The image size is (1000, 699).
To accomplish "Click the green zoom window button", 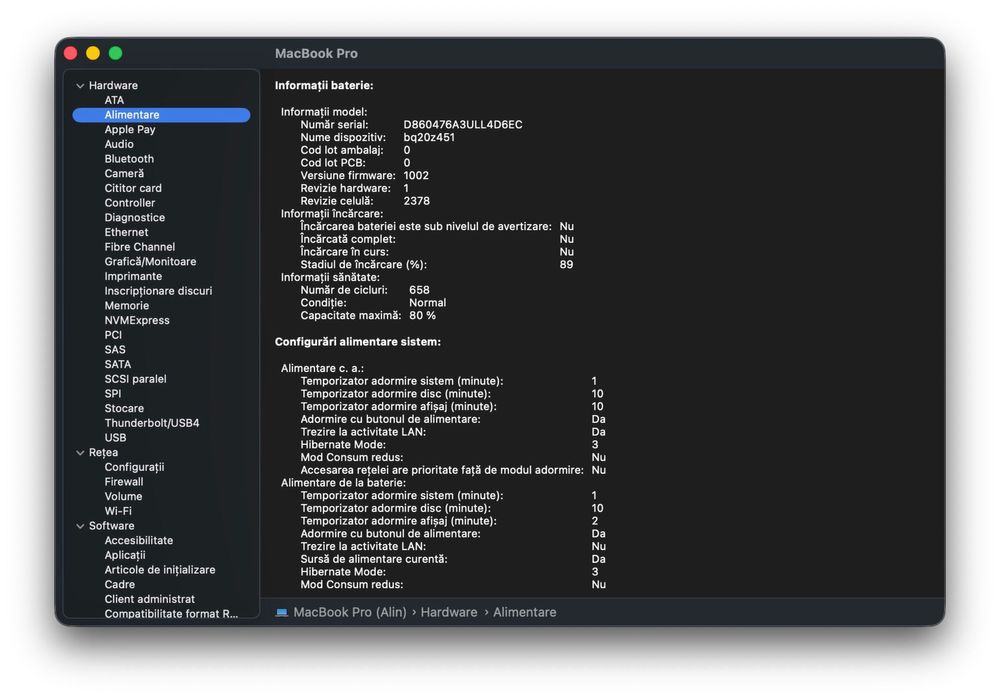I will [115, 53].
